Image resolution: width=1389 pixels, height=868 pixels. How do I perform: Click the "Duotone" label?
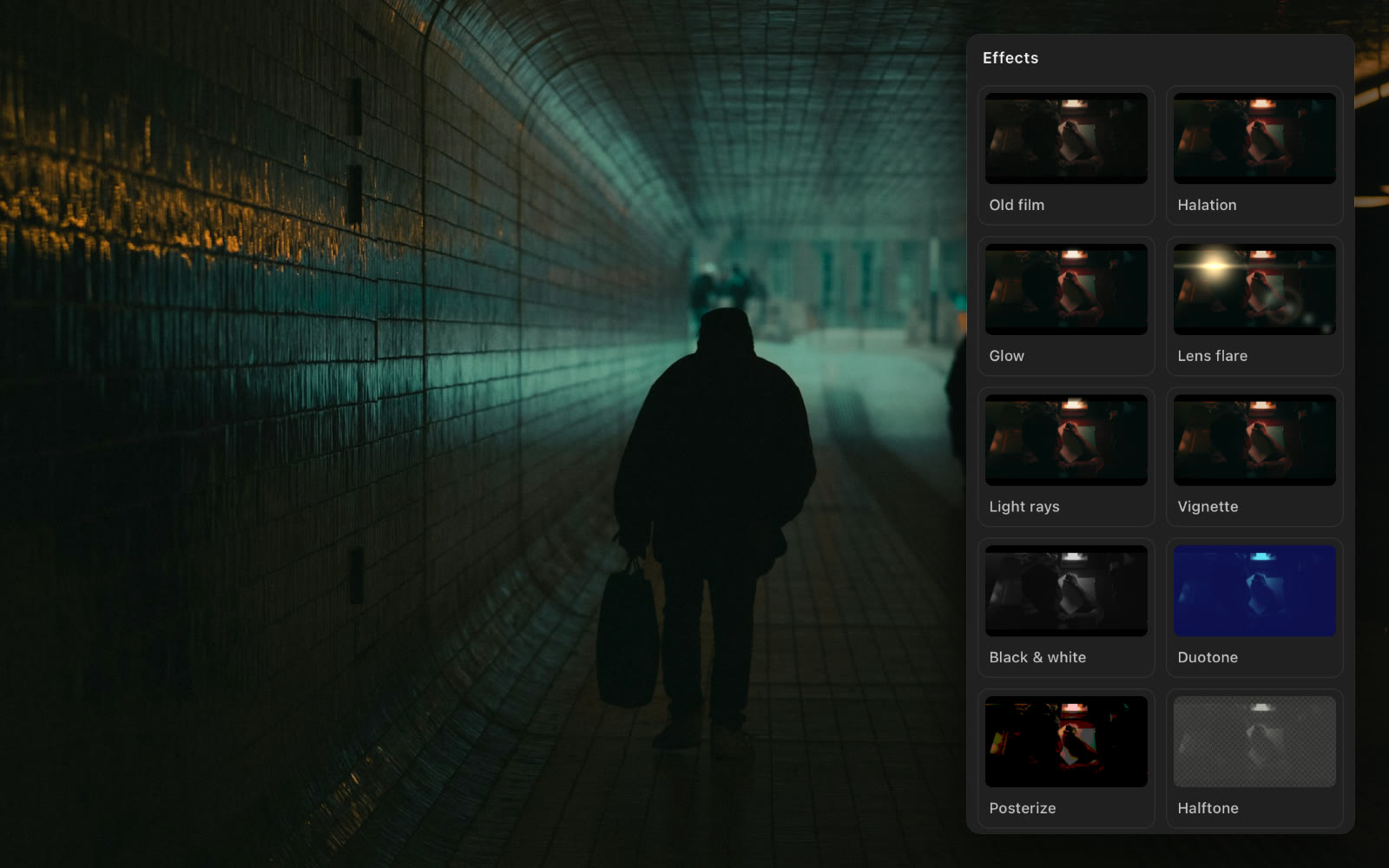coord(1208,658)
